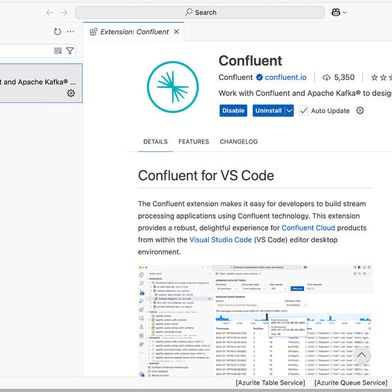Expand the Copilot dropdown chevron

tap(345, 13)
